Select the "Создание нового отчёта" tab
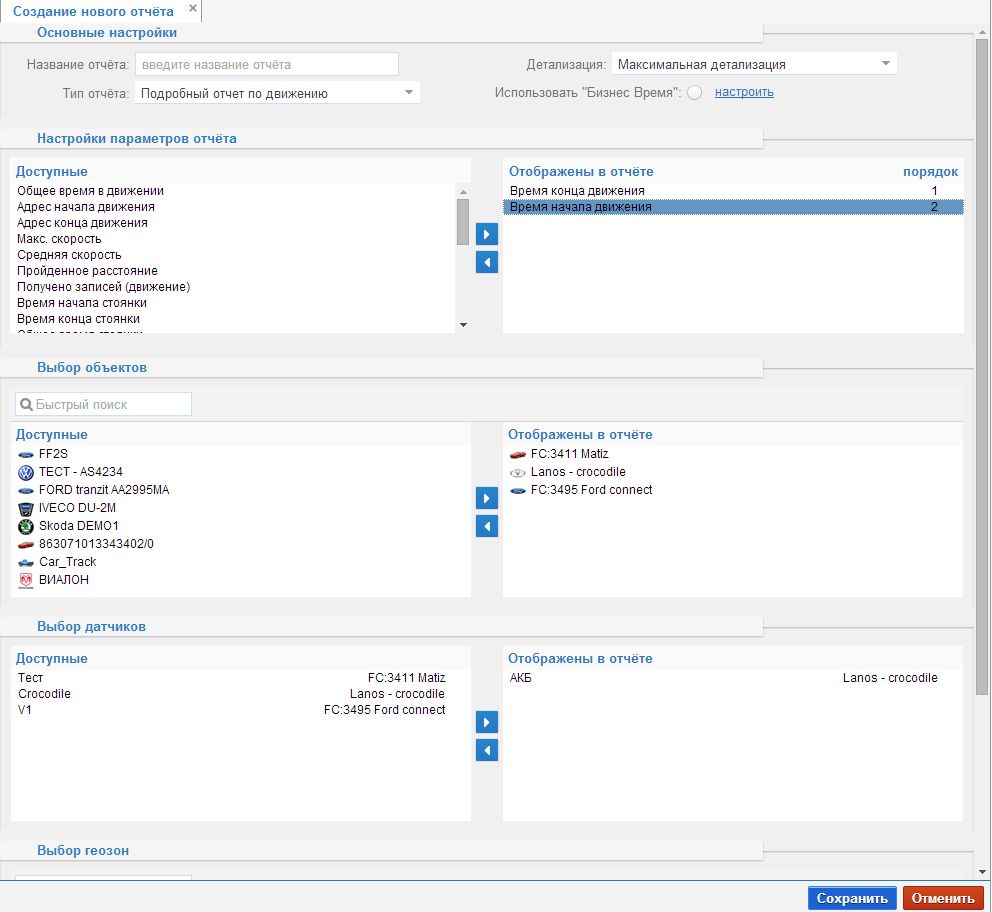992x912 pixels. pyautogui.click(x=93, y=12)
